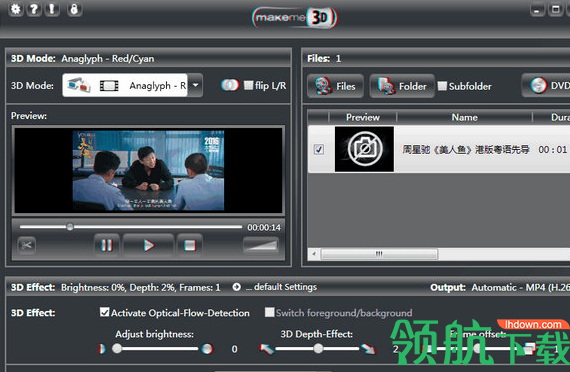
Task: Click the Name column header
Action: (x=464, y=117)
